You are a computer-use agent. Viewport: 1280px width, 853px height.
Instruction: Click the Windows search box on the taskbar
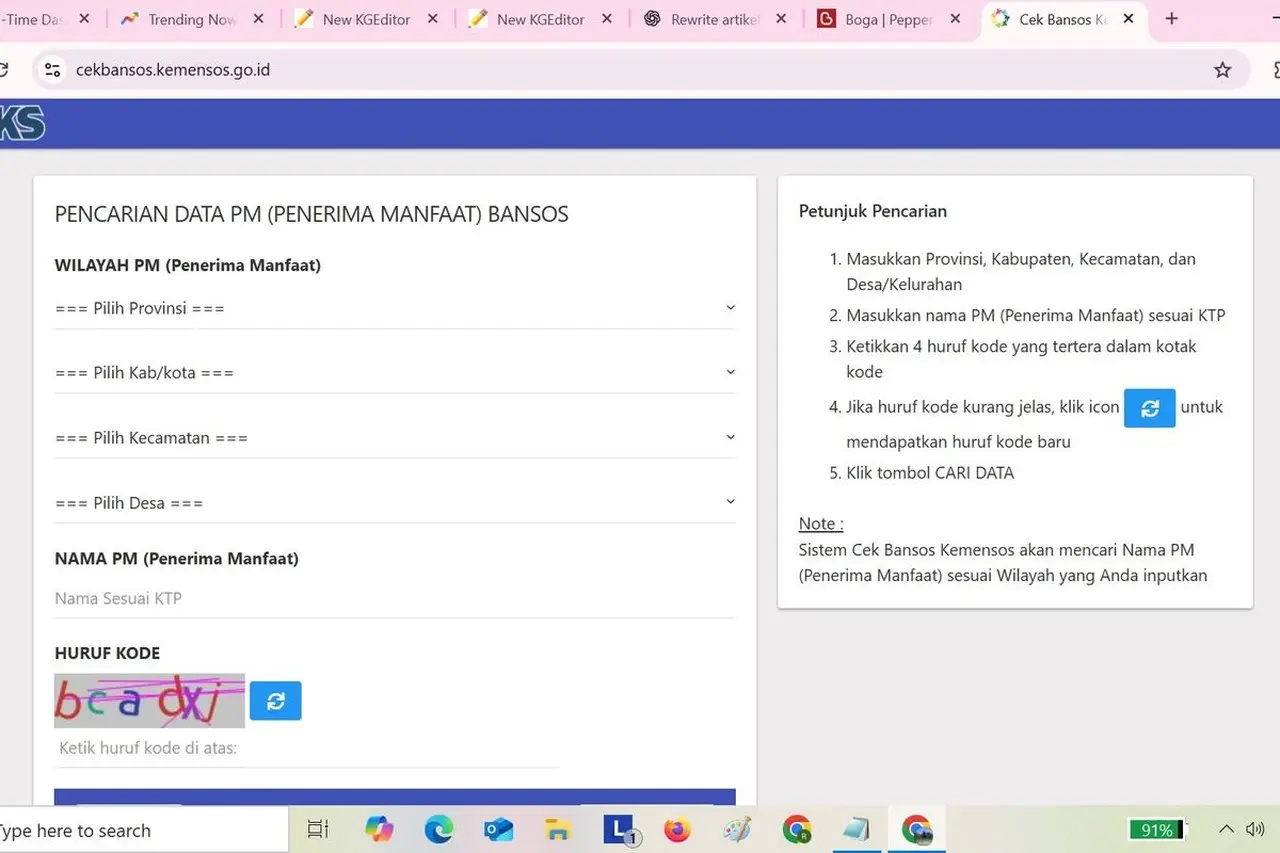pyautogui.click(x=140, y=829)
